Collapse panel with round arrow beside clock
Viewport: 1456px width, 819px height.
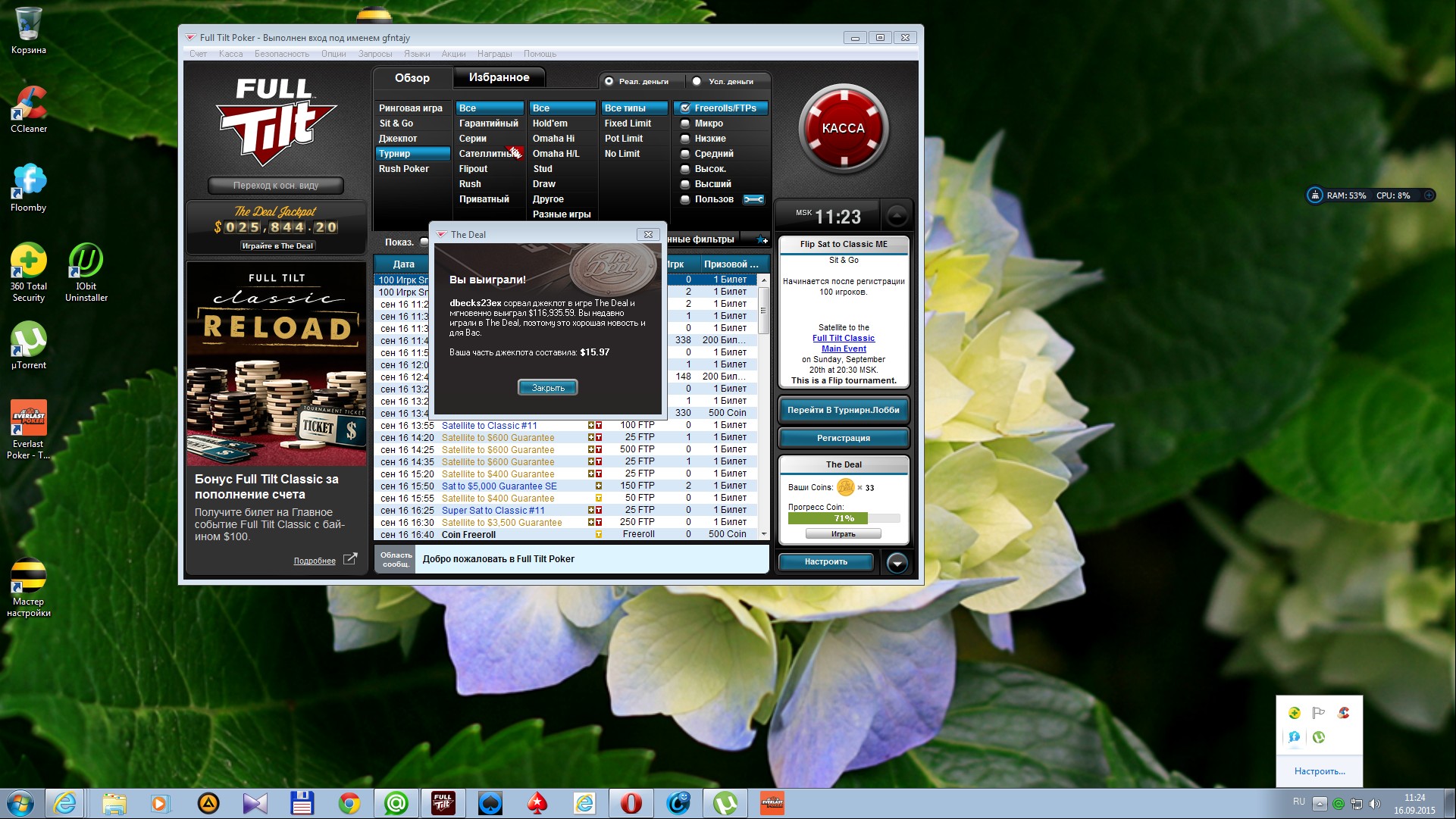tap(897, 216)
